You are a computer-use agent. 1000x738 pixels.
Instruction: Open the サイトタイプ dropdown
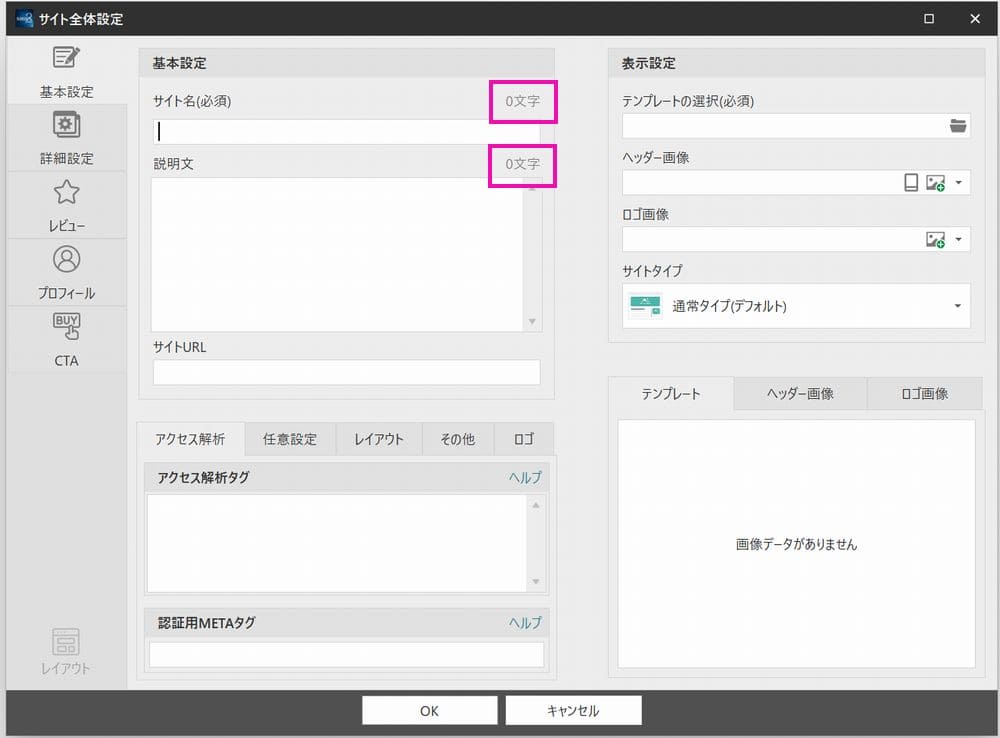[x=957, y=306]
